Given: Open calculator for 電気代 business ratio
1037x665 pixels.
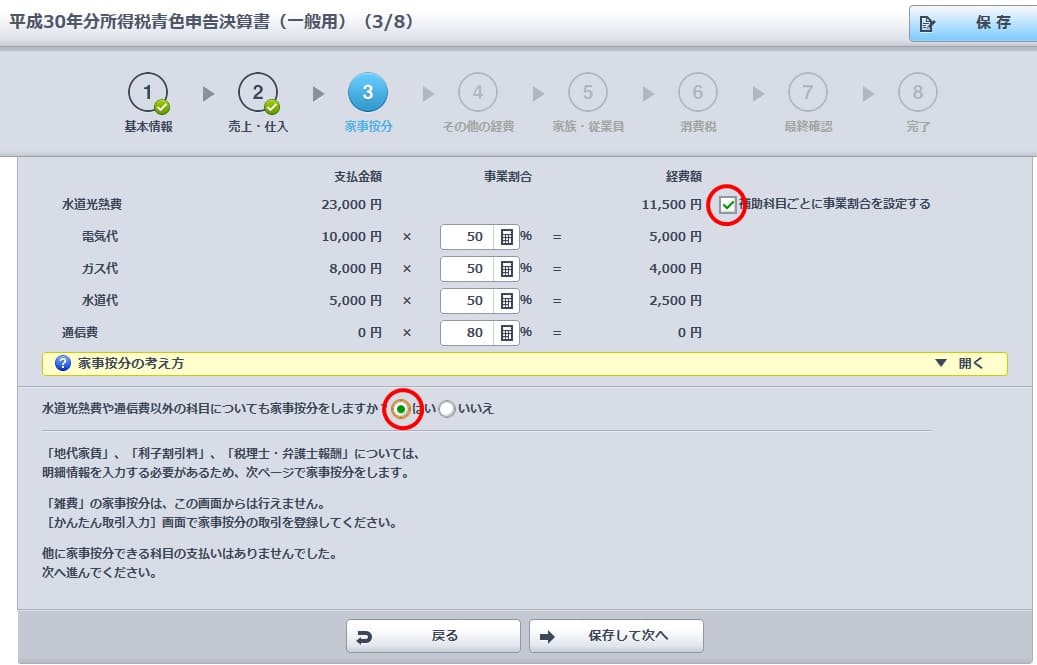Looking at the screenshot, I should pyautogui.click(x=507, y=237).
